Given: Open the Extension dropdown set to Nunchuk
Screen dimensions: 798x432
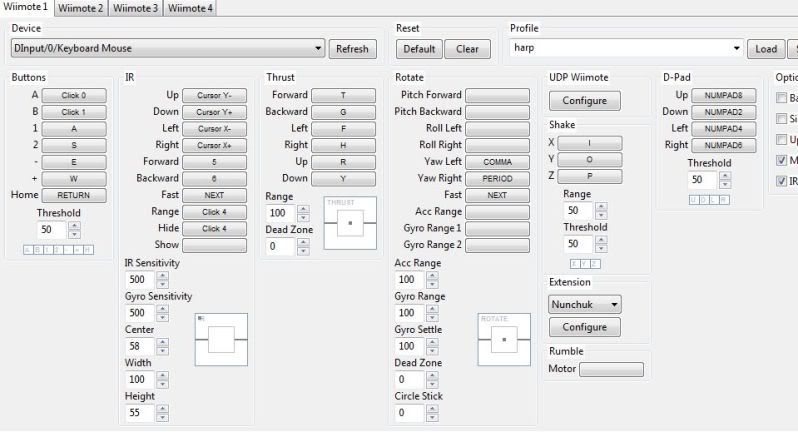Looking at the screenshot, I should [x=585, y=304].
